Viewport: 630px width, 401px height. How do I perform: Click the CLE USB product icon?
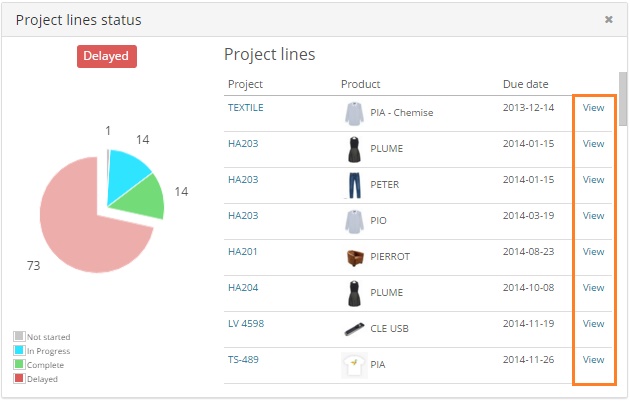[x=353, y=329]
